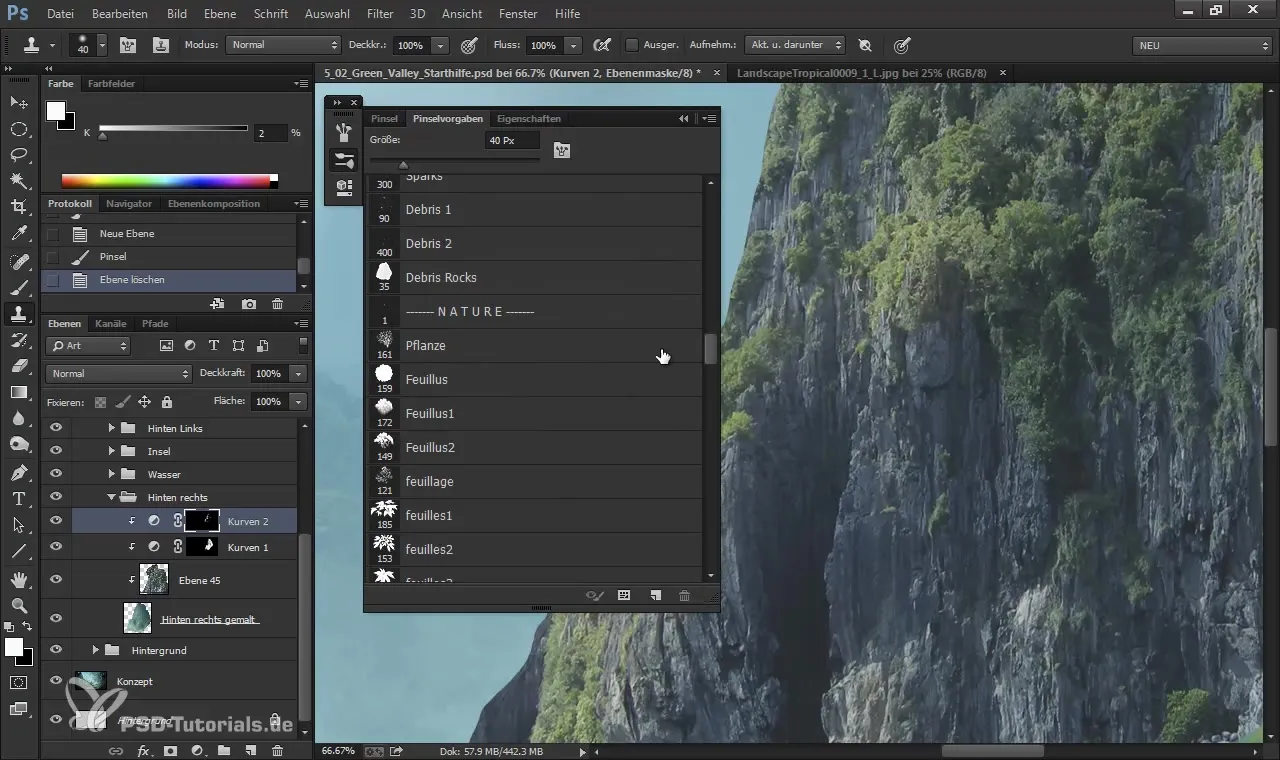
Task: Toggle visibility of Konzept layer
Action: (x=56, y=681)
